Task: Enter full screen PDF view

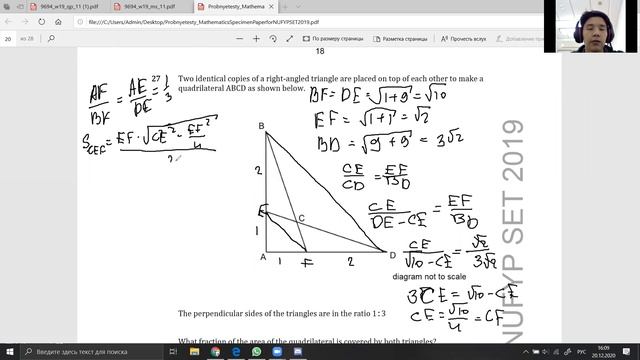Action: coord(290,39)
